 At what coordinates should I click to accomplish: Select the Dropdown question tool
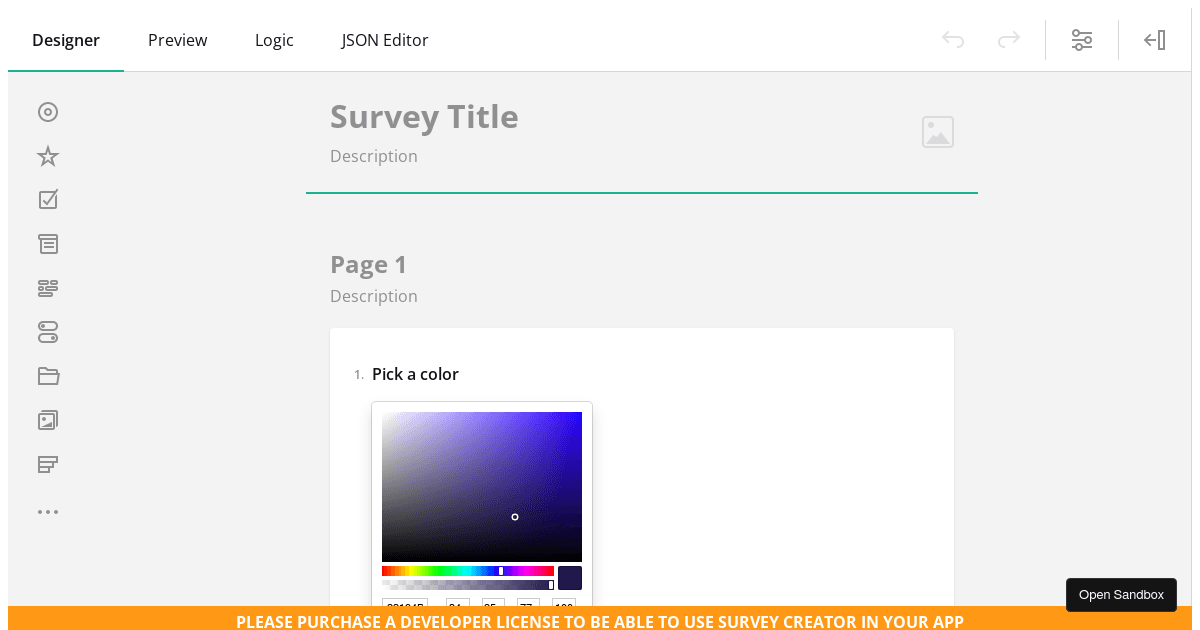tap(48, 243)
